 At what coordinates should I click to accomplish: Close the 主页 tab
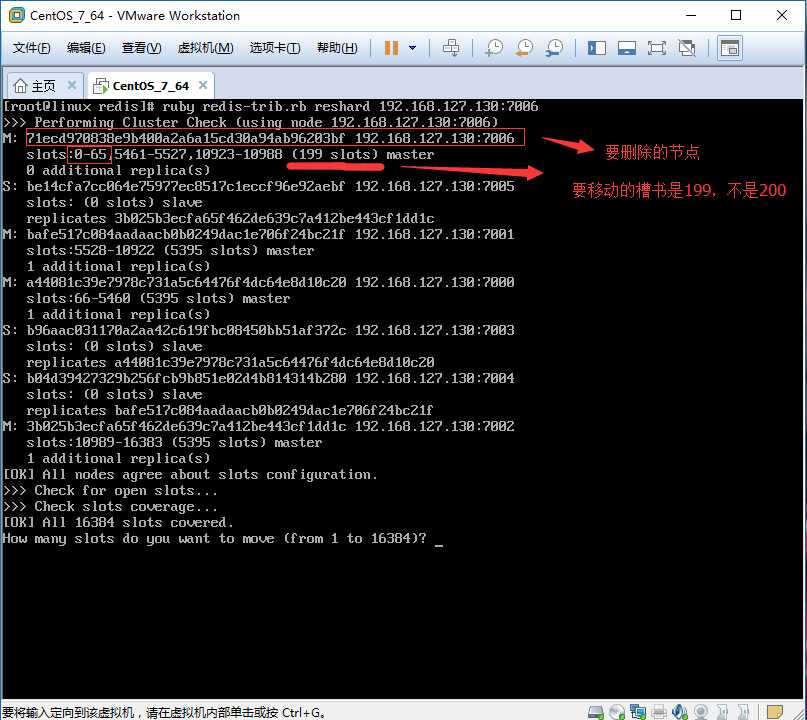[72, 85]
